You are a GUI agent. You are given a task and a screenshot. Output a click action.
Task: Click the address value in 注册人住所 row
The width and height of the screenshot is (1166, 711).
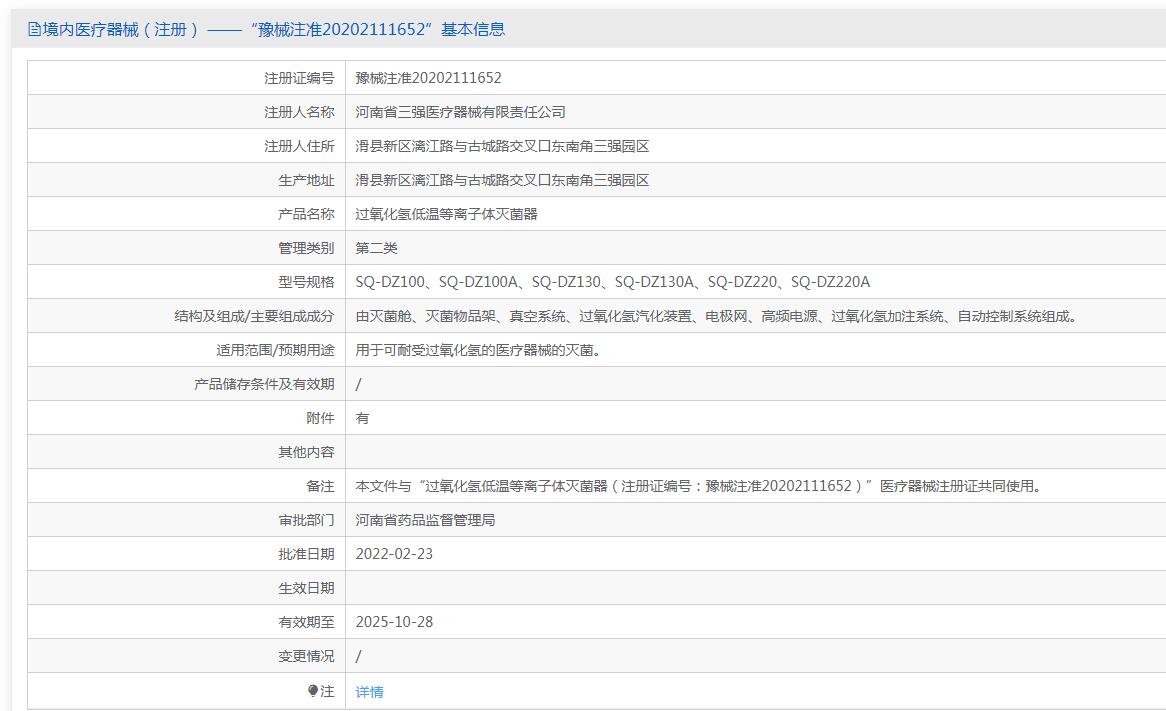pyautogui.click(x=502, y=147)
